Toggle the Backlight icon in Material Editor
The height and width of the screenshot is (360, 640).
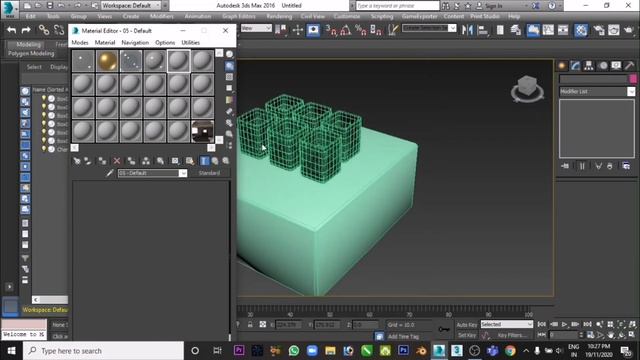(229, 66)
